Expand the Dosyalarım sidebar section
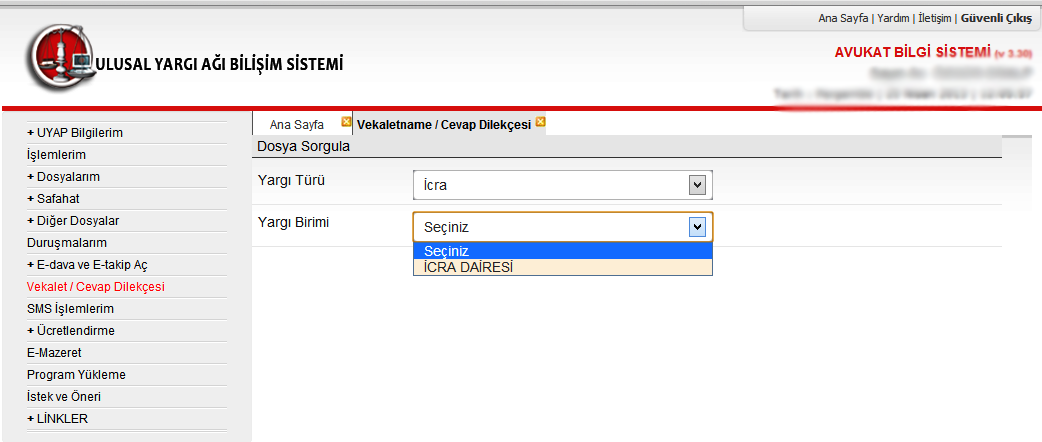This screenshot has width=1042, height=442. point(64,177)
